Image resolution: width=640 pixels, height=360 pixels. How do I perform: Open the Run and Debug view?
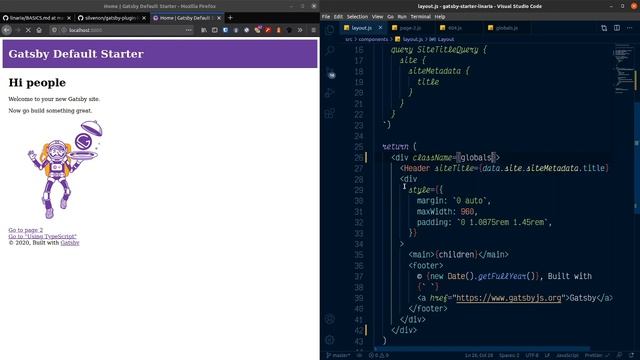click(x=330, y=93)
